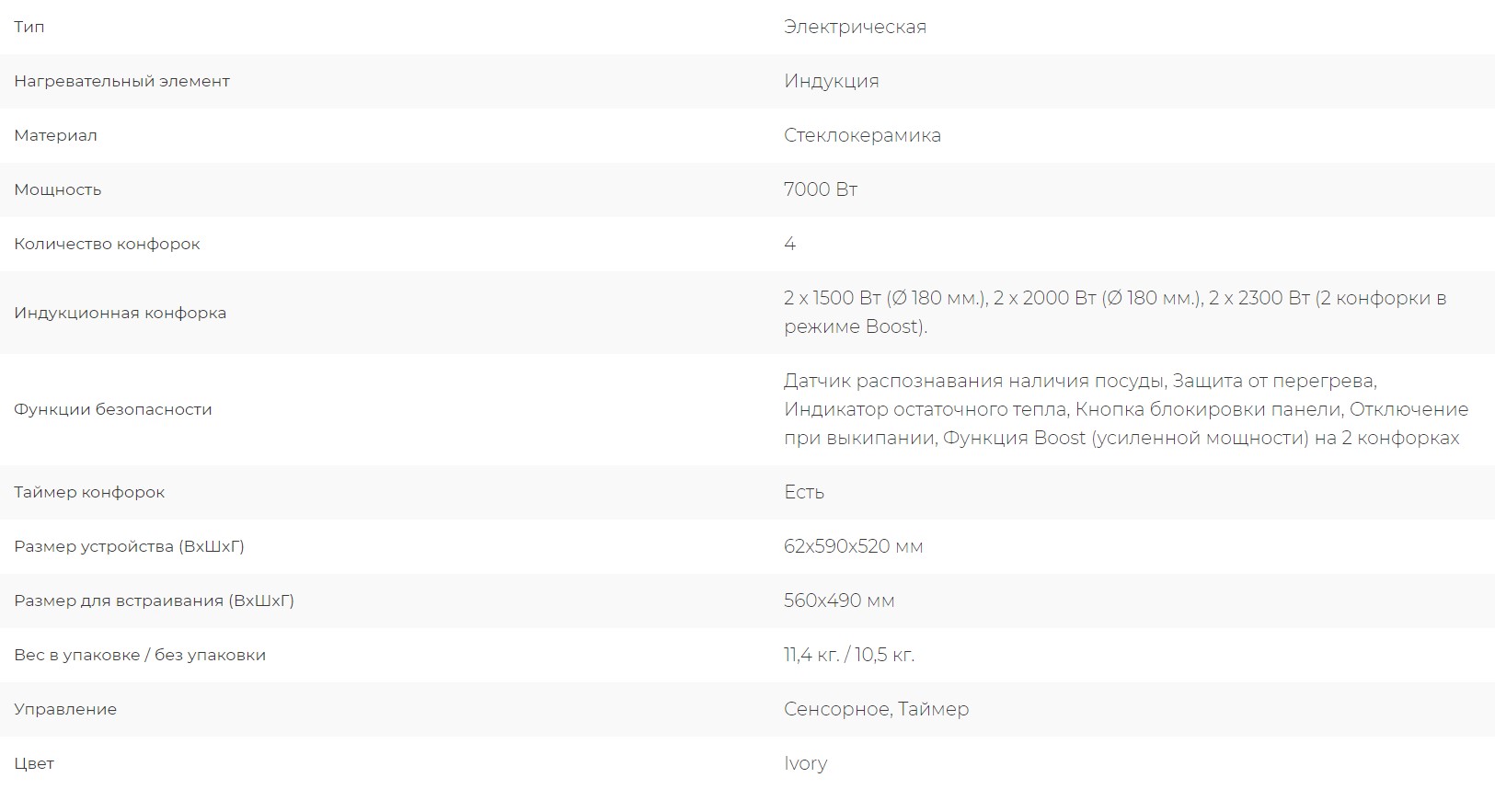This screenshot has width=1495, height=812.
Task: Click the "Стеклокерамика" material value
Action: point(862,135)
